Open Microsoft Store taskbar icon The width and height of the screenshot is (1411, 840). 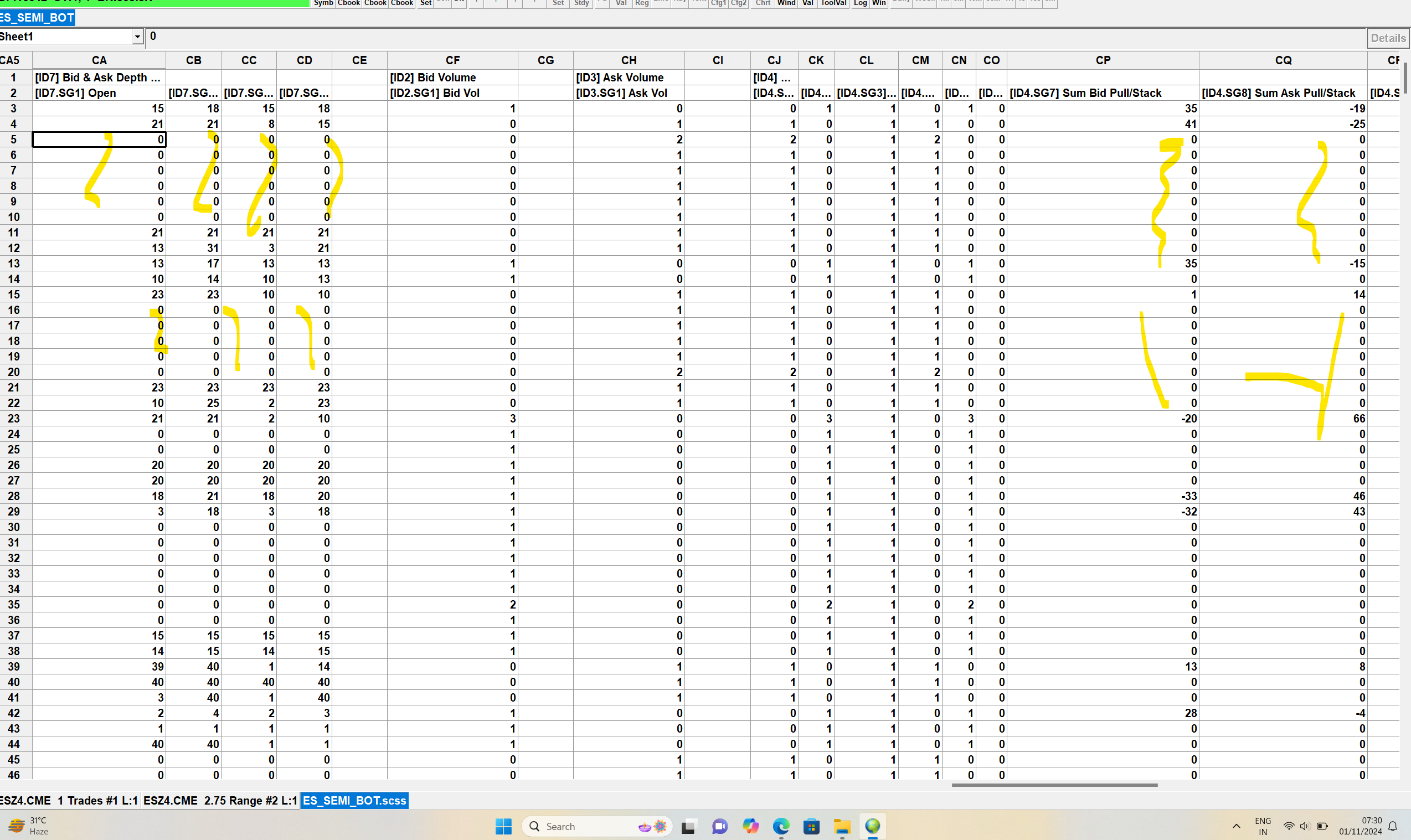[811, 826]
